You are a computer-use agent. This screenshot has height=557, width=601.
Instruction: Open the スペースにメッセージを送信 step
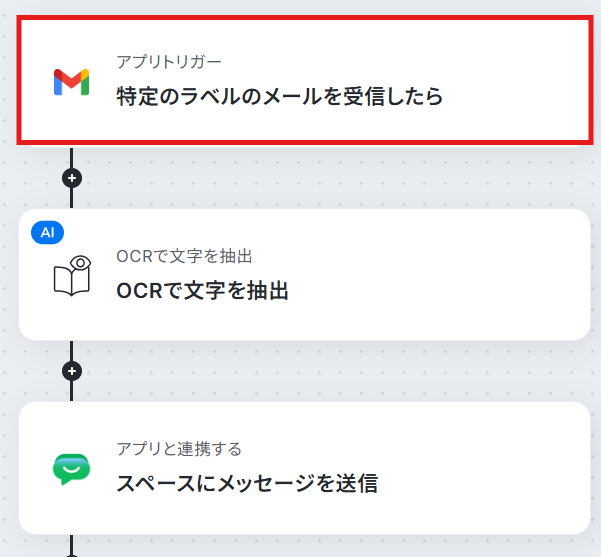pyautogui.click(x=305, y=468)
